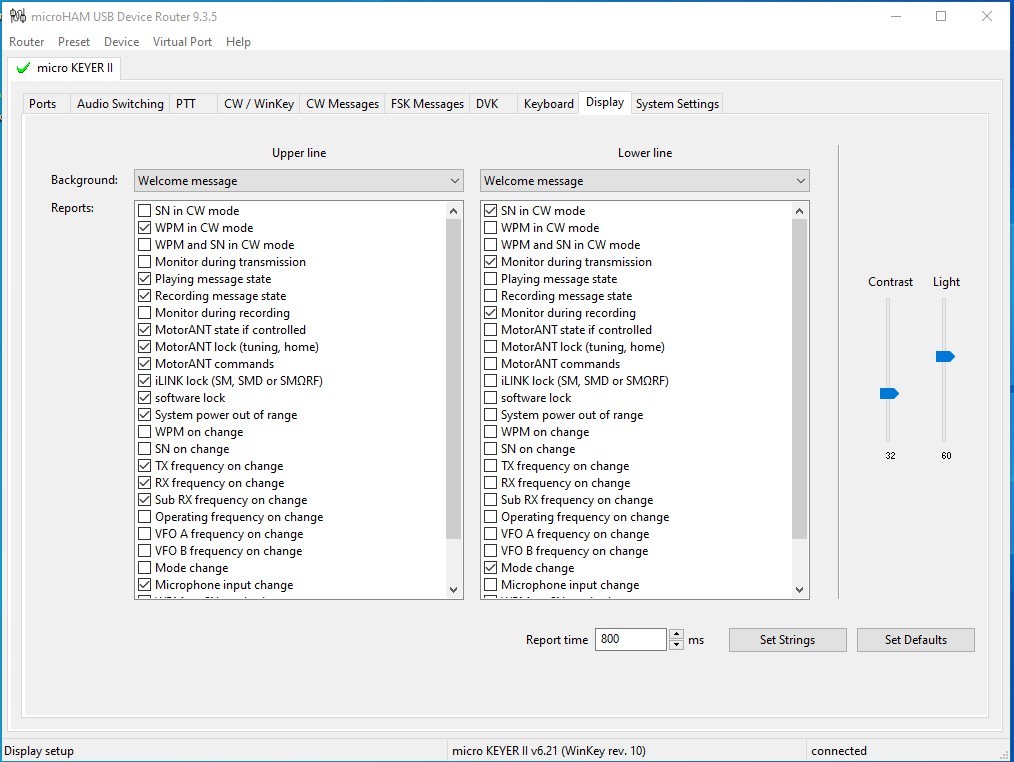Uncheck Lower line Monitor during recording
Viewport: 1014px width, 762px height.
[491, 312]
